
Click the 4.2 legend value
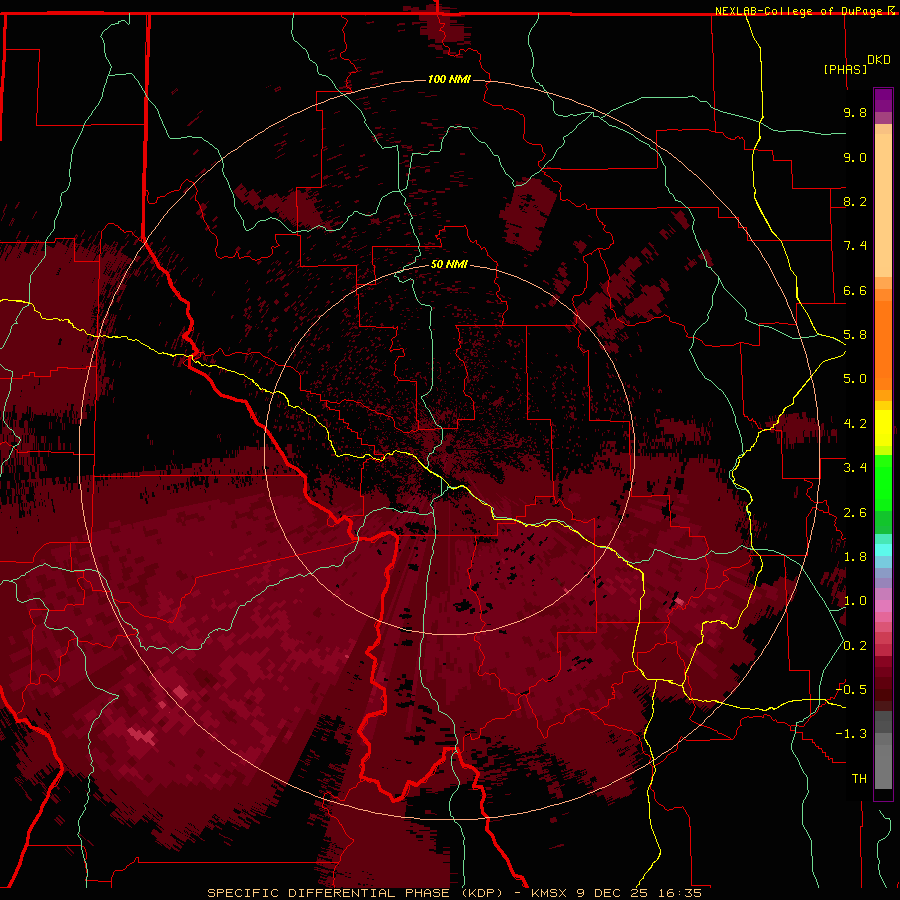pyautogui.click(x=855, y=424)
